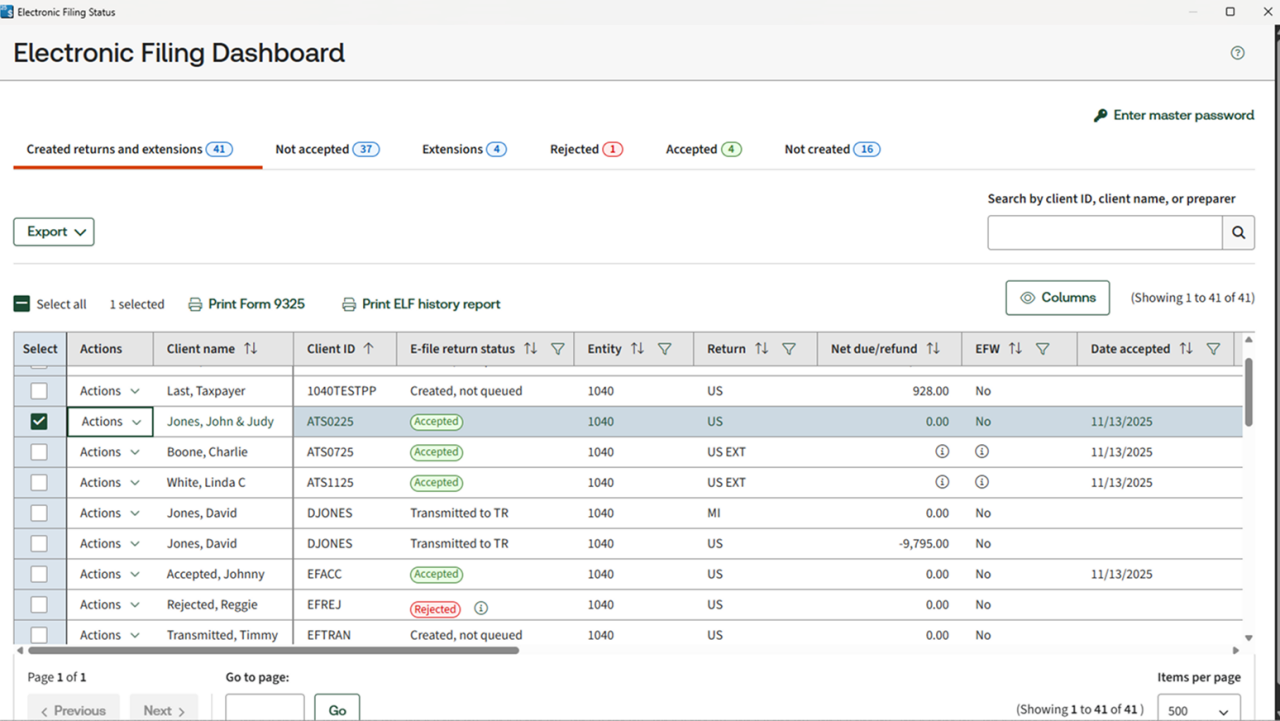The image size is (1280, 721).
Task: Open filter icon on Entity column
Action: 664,349
